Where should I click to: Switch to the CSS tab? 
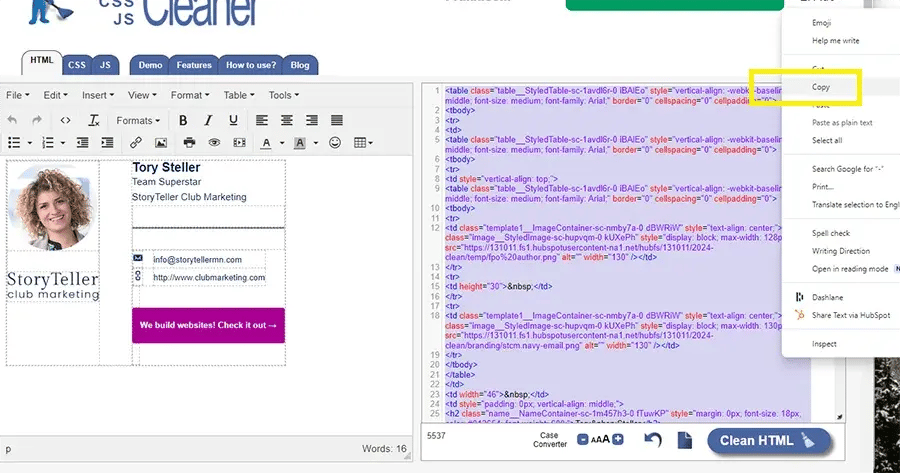(x=77, y=65)
